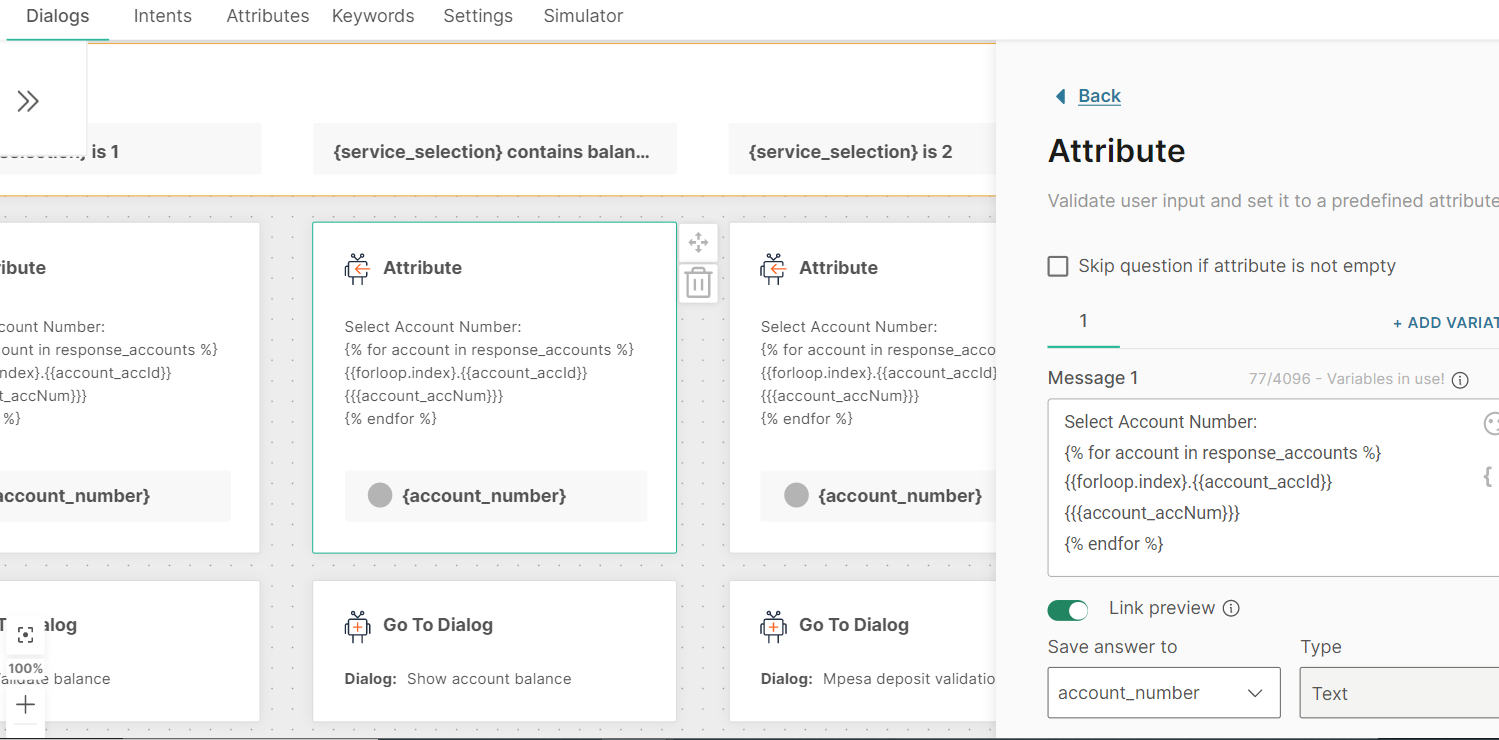Select the Go To Dialog Show account balance card
This screenshot has width=1499, height=740.
[494, 651]
